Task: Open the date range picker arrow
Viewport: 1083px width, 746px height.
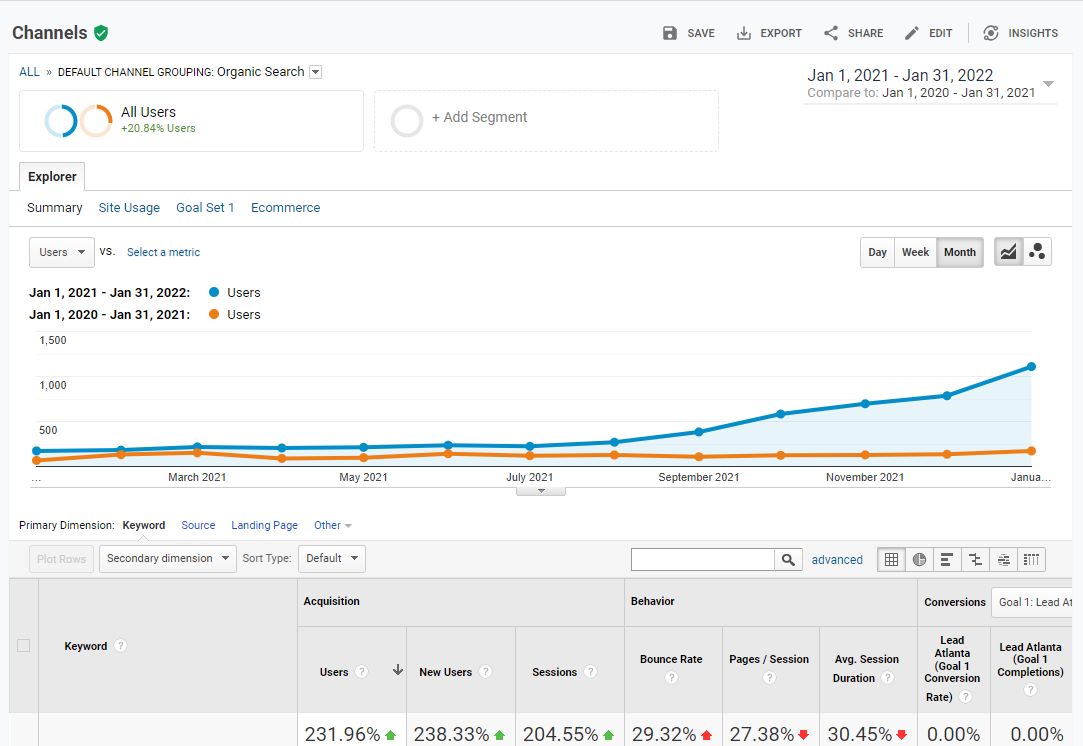Action: click(1048, 84)
